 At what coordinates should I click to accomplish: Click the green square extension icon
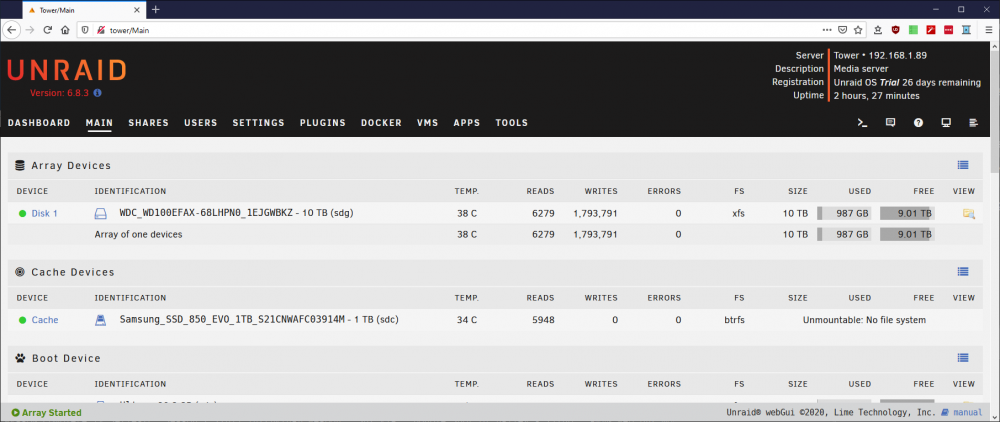click(913, 29)
